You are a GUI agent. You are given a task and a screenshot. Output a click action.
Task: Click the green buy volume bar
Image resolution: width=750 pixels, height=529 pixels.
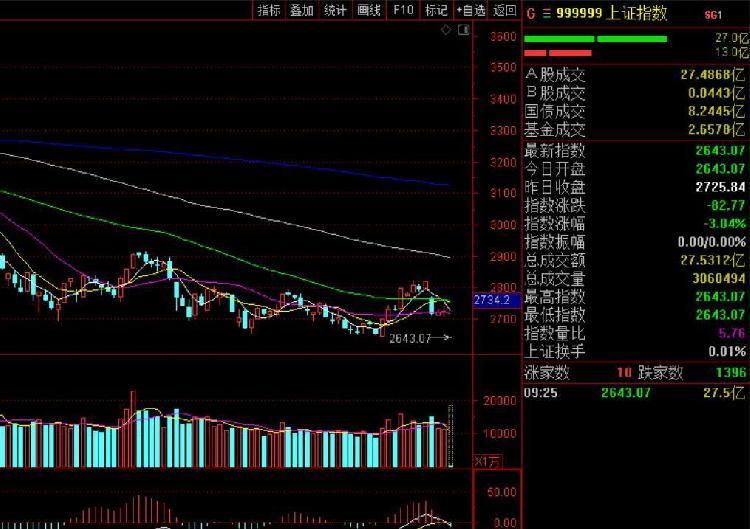(x=596, y=39)
